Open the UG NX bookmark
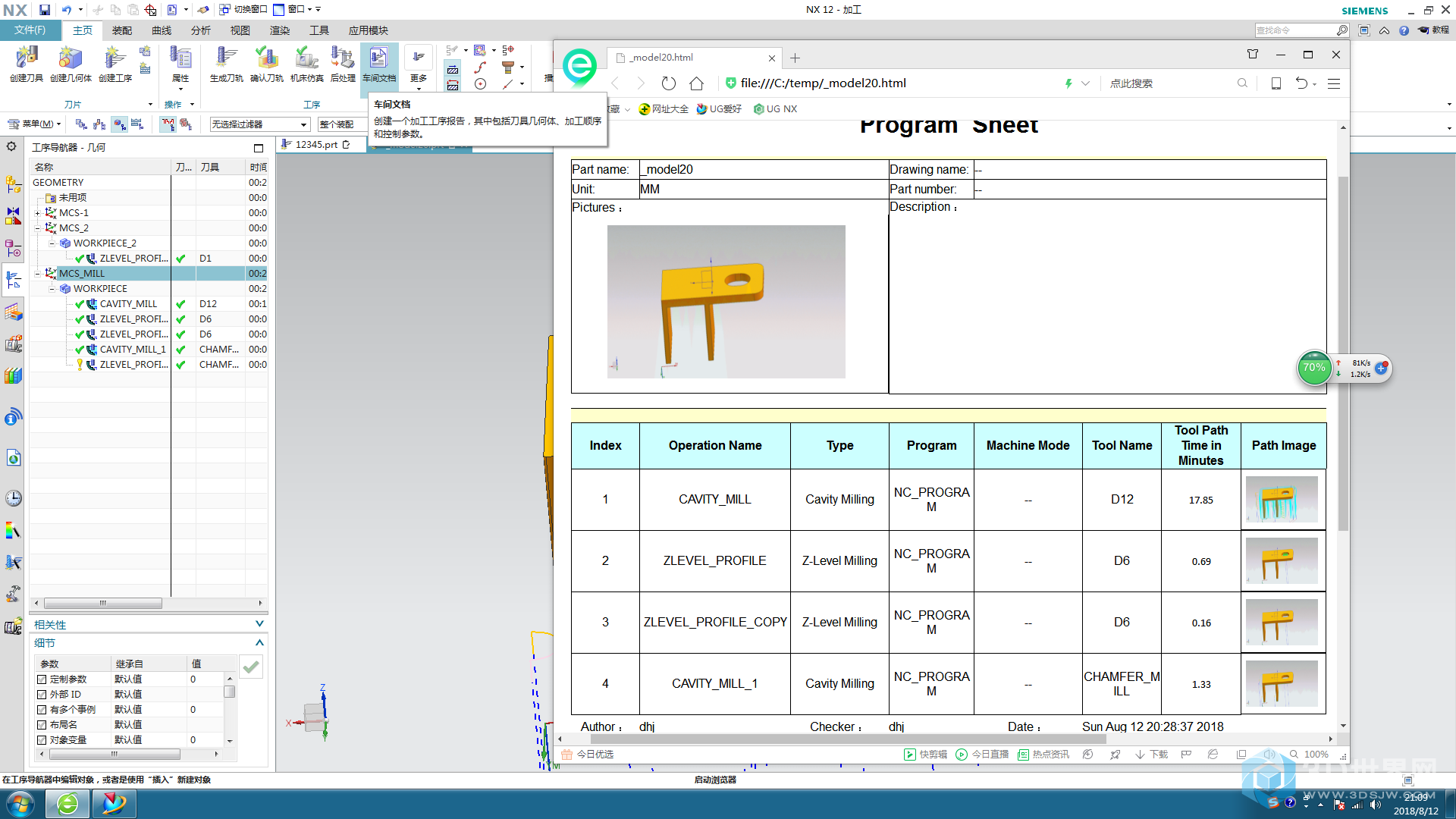This screenshot has height=819, width=1456. tap(776, 109)
